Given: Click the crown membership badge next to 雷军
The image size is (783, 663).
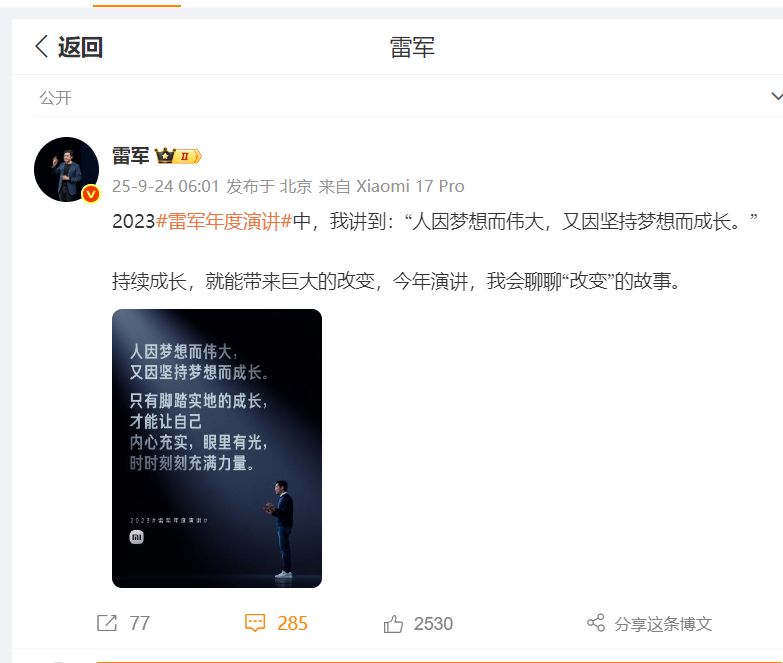Looking at the screenshot, I should (x=178, y=156).
